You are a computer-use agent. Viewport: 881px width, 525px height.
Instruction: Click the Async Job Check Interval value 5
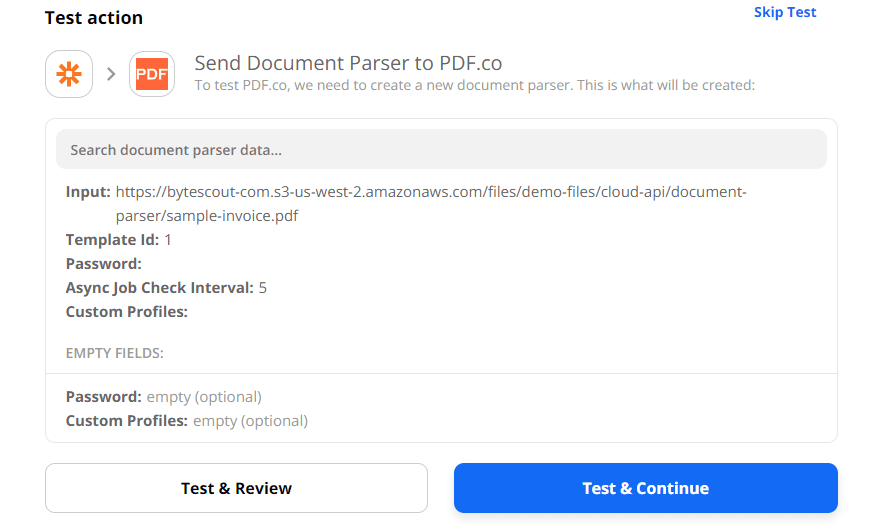(x=263, y=288)
